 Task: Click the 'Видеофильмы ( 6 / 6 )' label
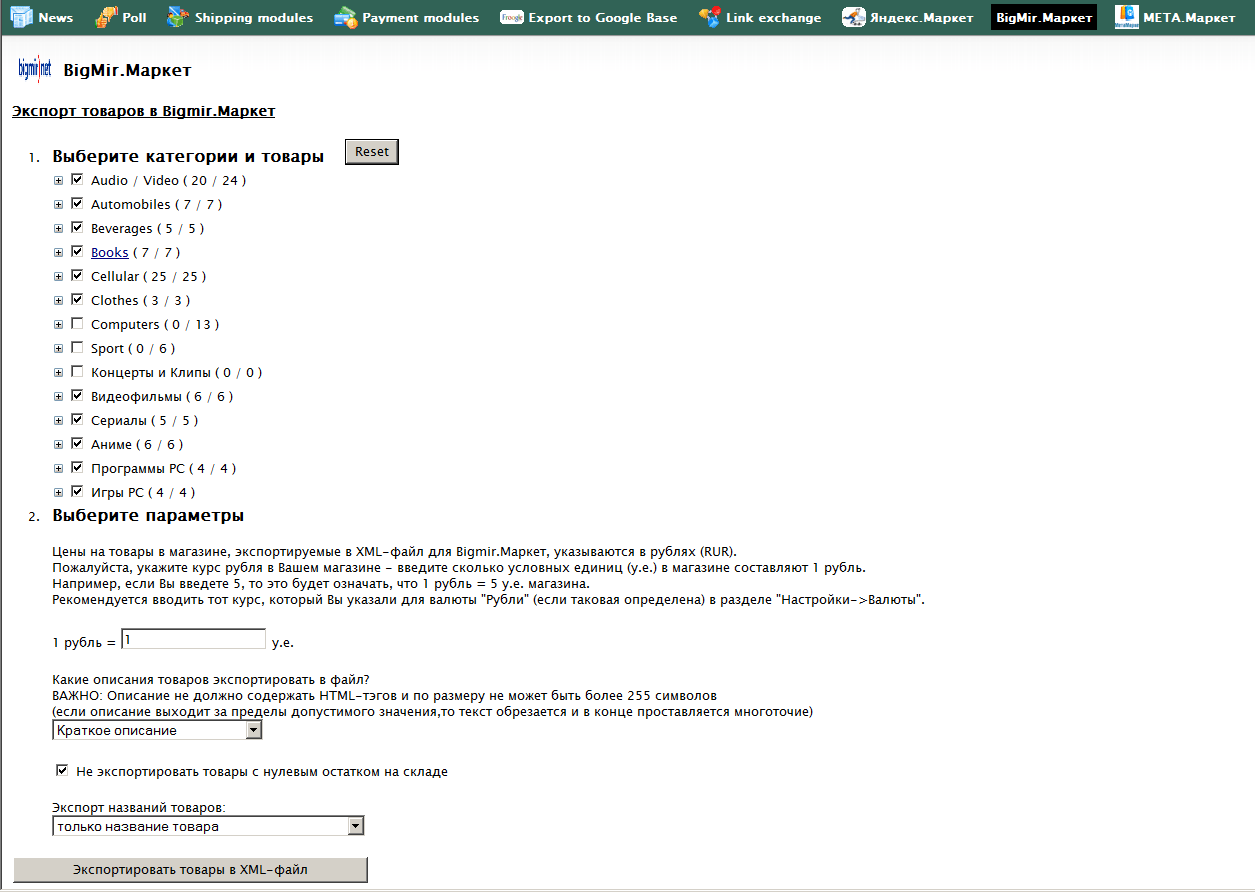point(162,397)
